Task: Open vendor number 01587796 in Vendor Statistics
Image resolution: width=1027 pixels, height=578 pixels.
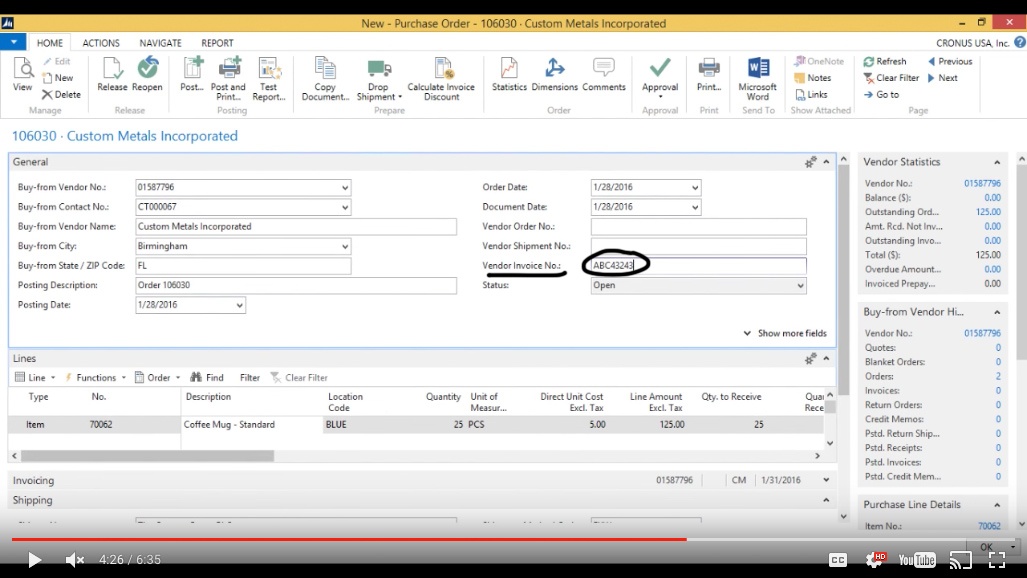Action: [x=982, y=183]
